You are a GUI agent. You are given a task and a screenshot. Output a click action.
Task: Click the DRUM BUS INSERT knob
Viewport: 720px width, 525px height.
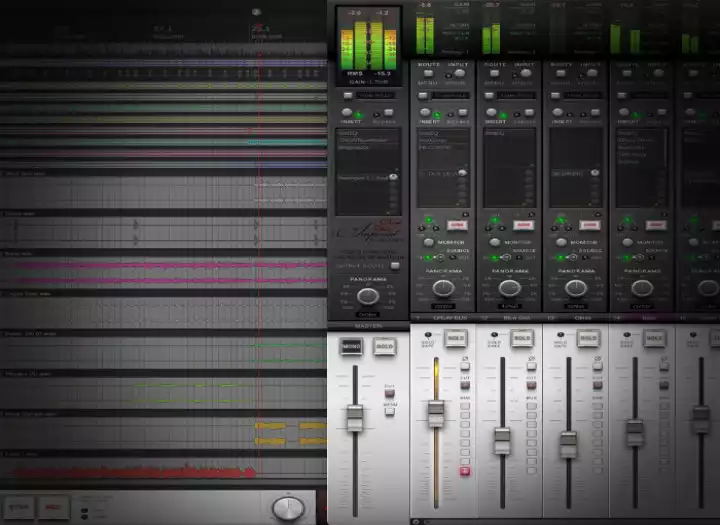(425, 112)
